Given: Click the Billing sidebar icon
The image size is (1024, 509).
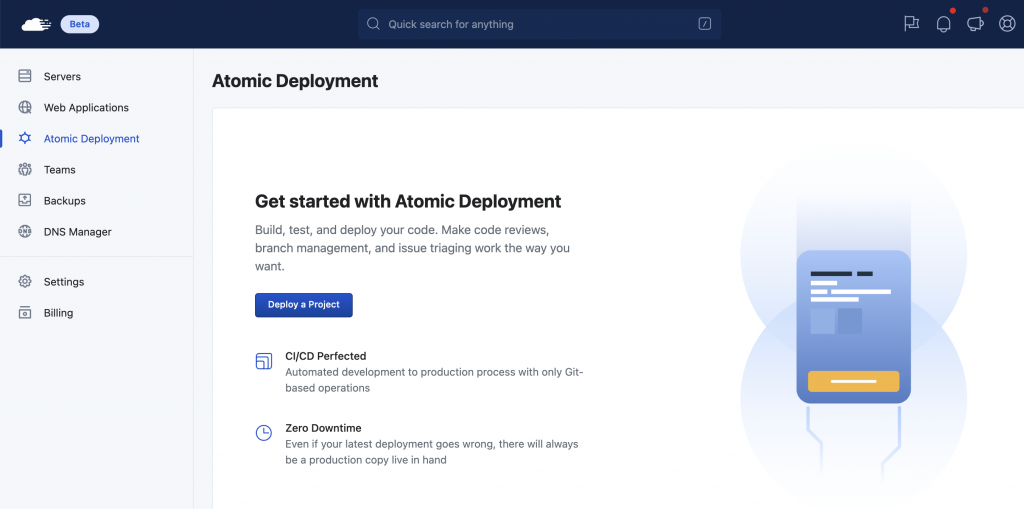Looking at the screenshot, I should tap(25, 312).
